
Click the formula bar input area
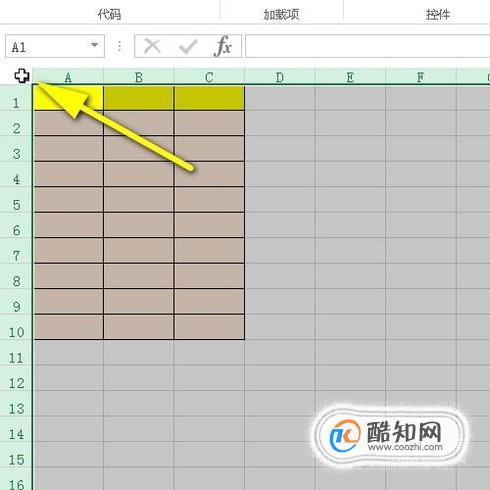coord(367,46)
